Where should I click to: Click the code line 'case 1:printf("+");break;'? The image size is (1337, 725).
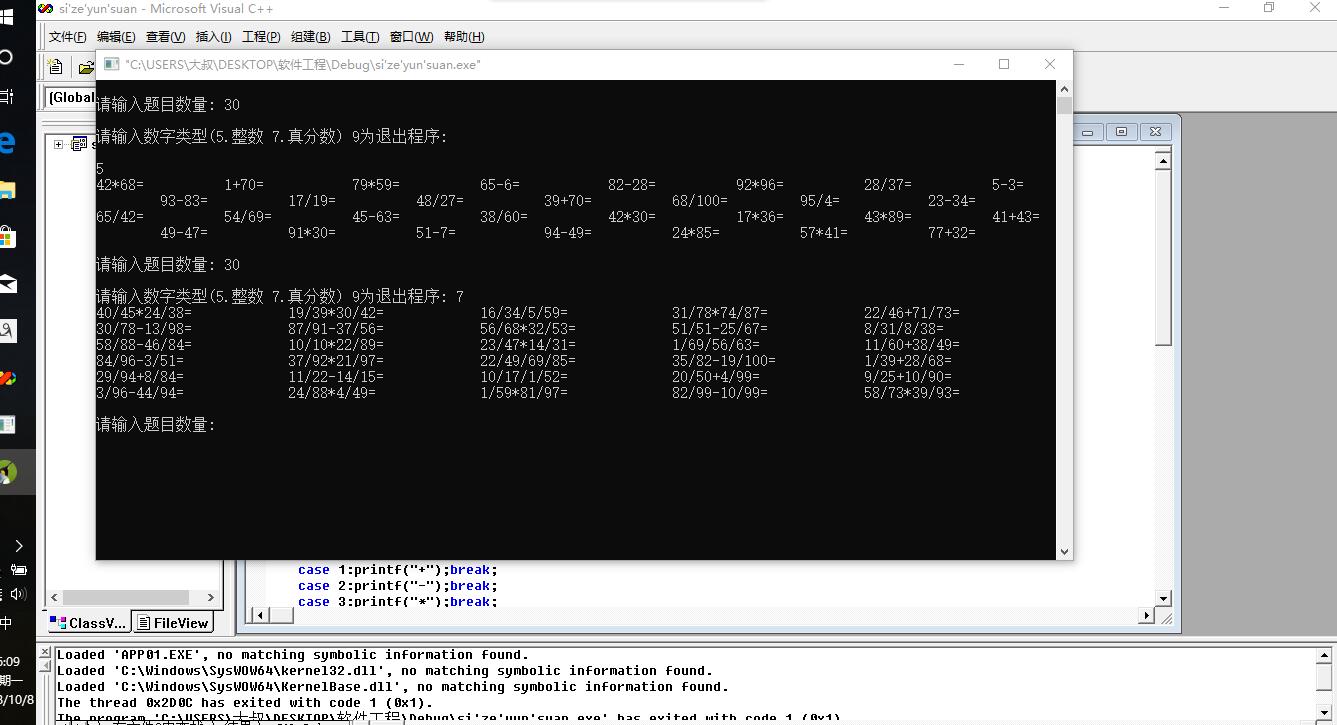(397, 570)
